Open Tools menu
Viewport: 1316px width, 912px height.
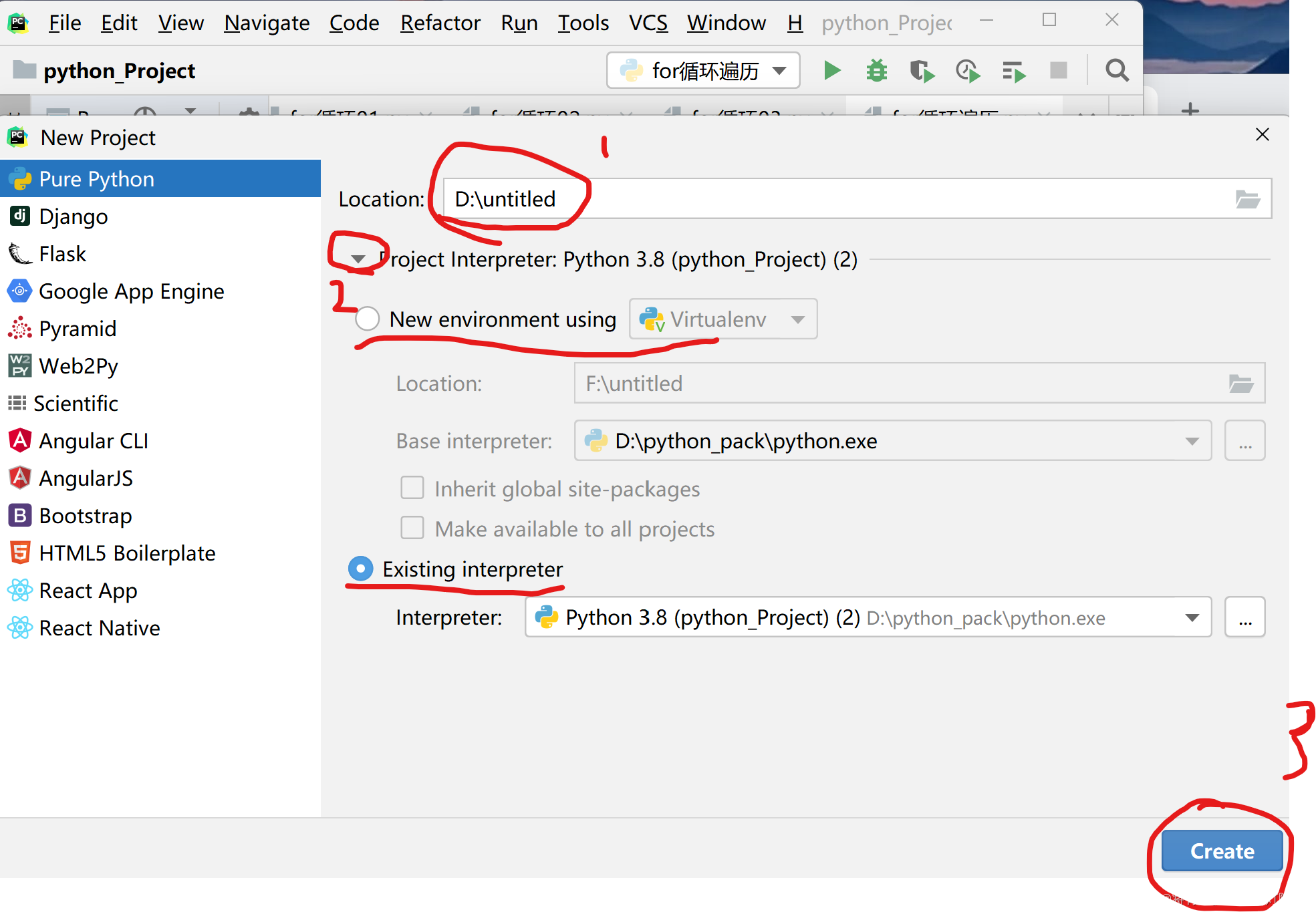coord(583,23)
